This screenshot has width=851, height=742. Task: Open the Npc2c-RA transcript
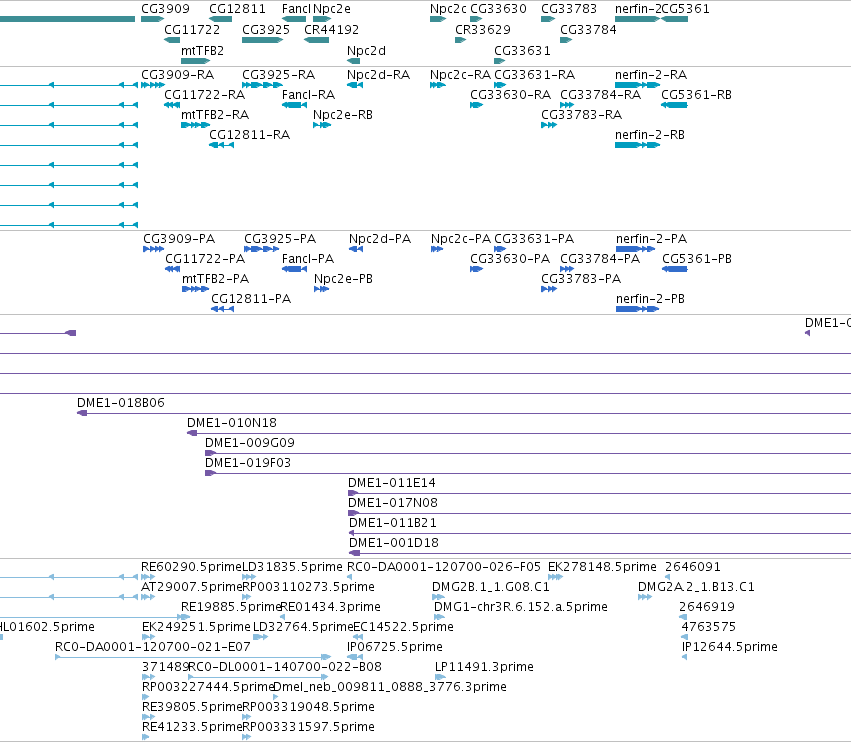click(438, 85)
